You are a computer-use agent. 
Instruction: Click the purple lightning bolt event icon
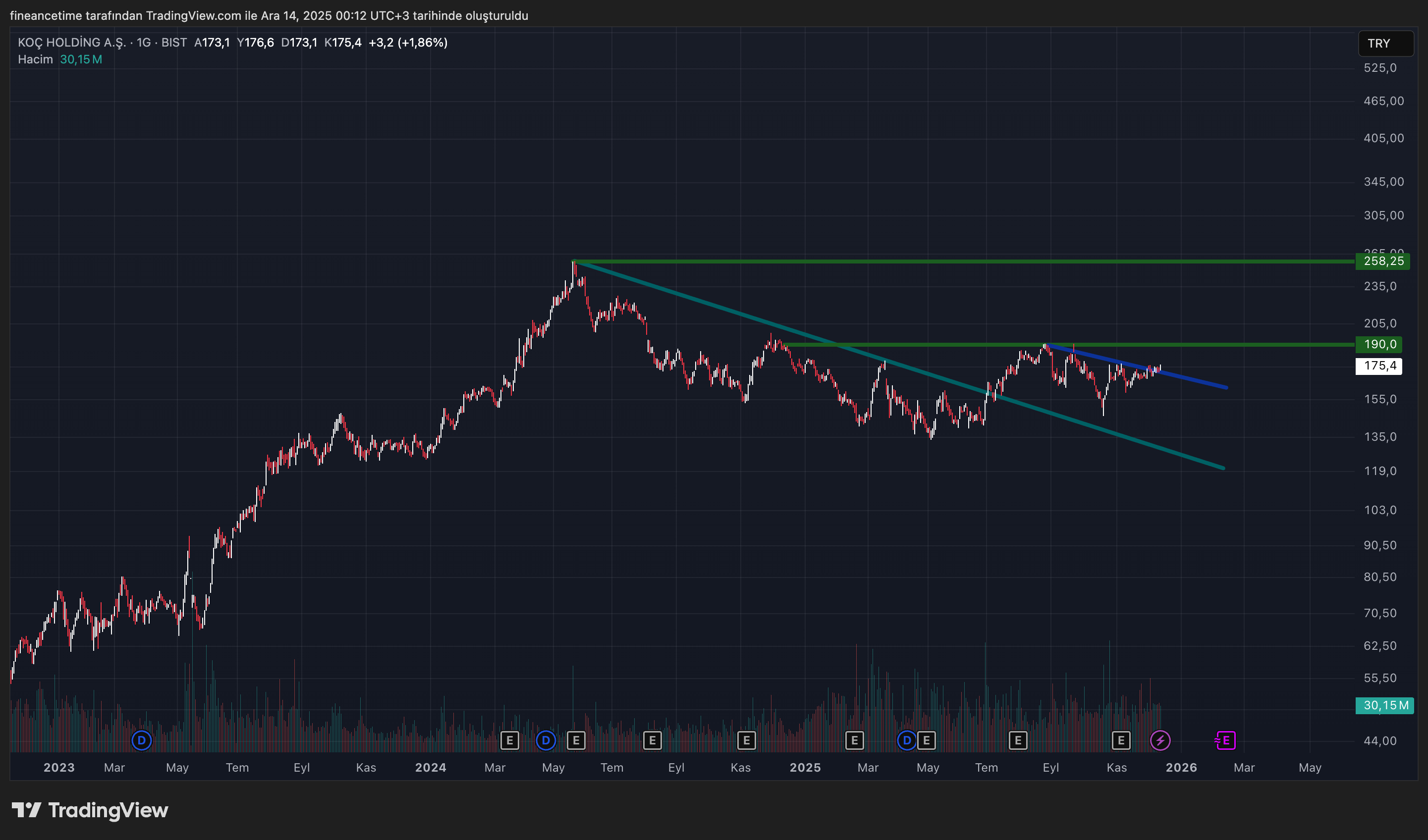[1160, 740]
